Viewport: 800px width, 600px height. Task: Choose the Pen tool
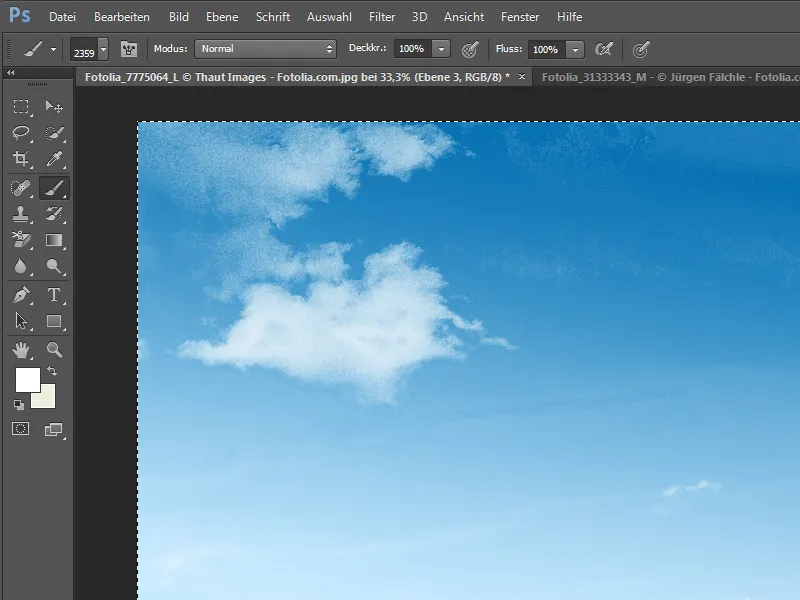pyautogui.click(x=21, y=294)
